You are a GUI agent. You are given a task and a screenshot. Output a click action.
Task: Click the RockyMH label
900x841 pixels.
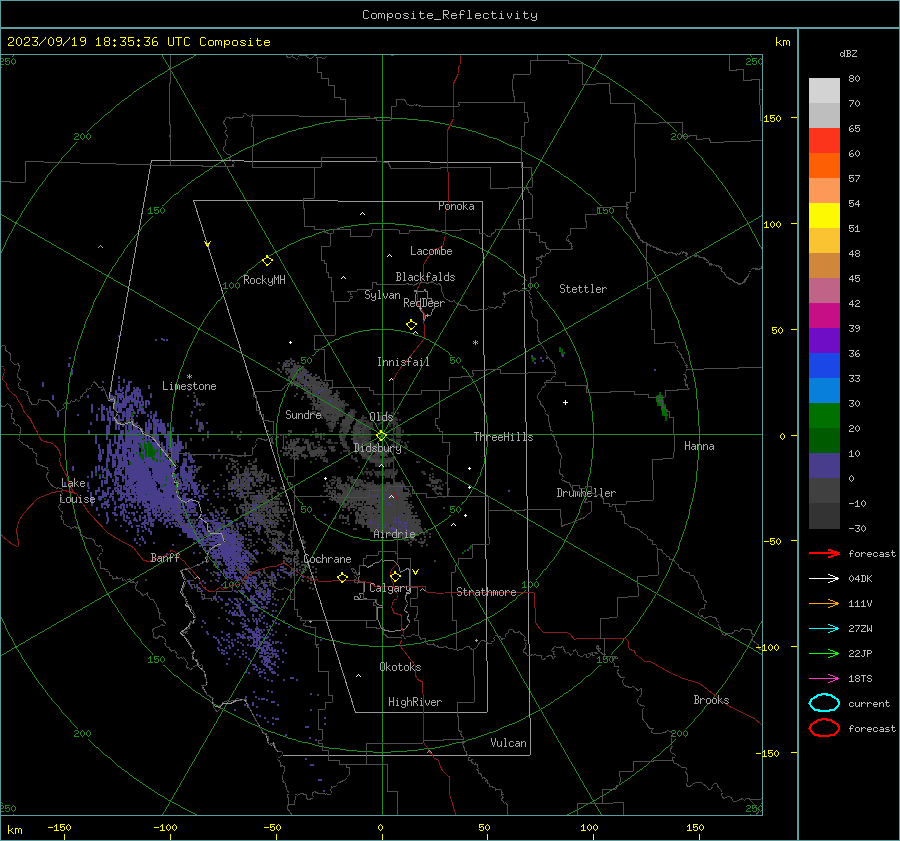point(264,280)
